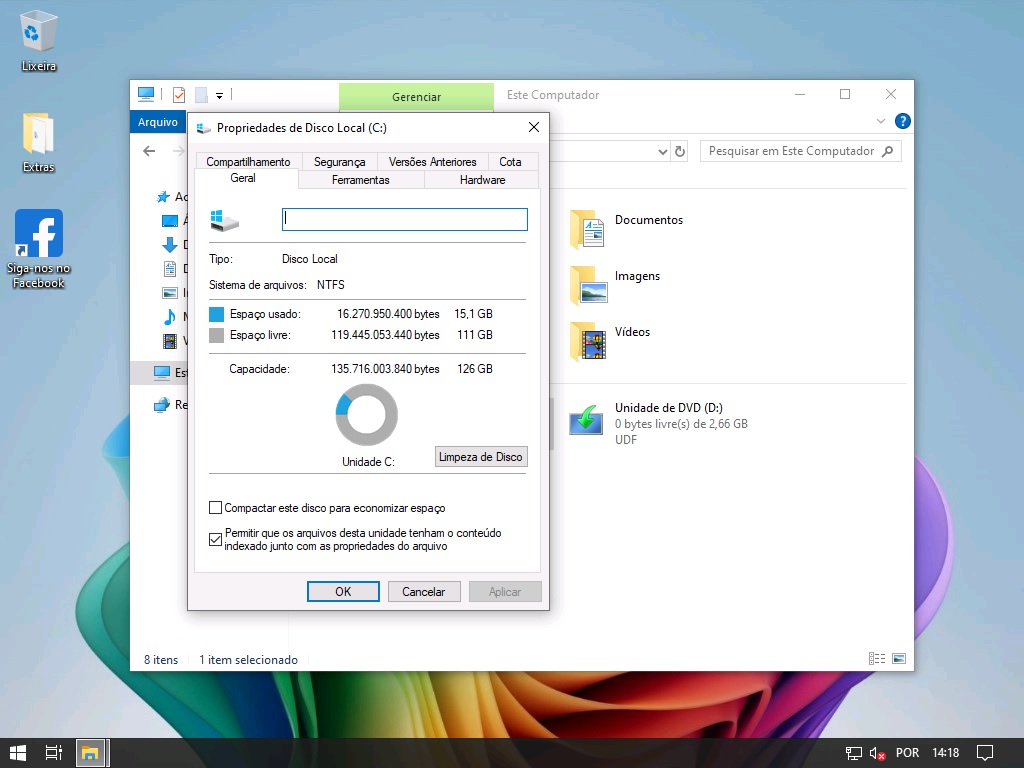Image resolution: width=1024 pixels, height=768 pixels.
Task: Click the Este Computador icon in title bar
Action: coord(146,95)
